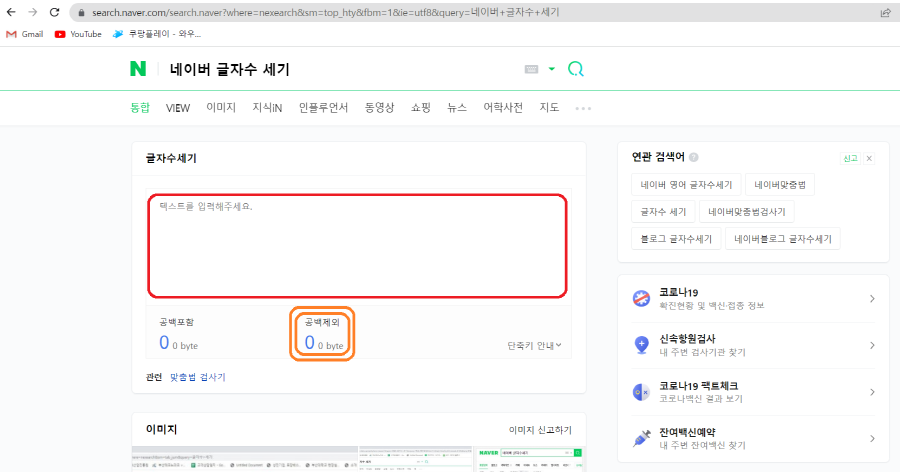Click the browser back arrow

tap(11, 12)
